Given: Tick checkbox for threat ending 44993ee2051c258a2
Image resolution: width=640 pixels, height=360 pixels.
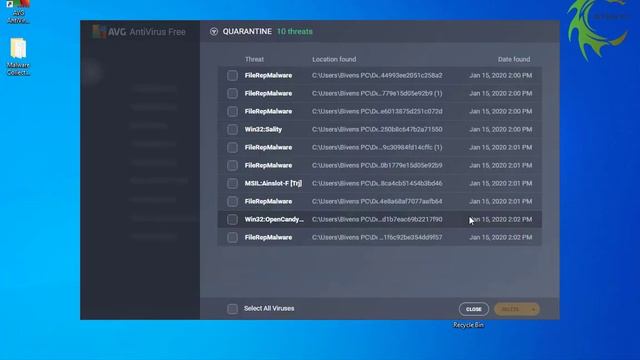Looking at the screenshot, I should [232, 76].
